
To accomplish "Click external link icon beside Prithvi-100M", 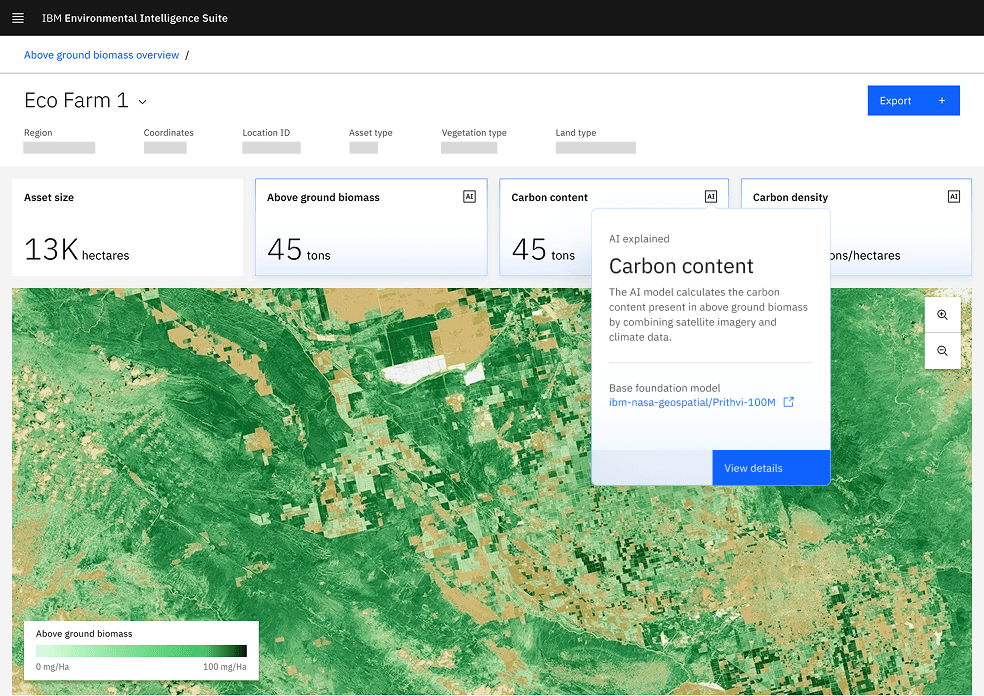I will click(x=789, y=402).
